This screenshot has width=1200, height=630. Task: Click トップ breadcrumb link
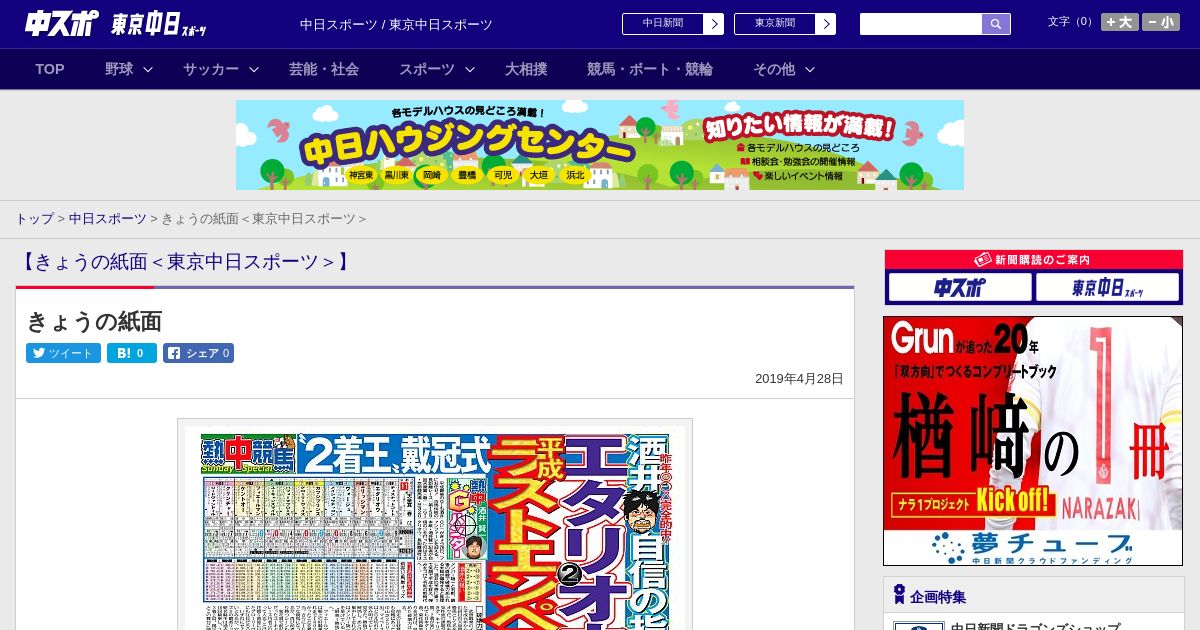click(x=34, y=218)
